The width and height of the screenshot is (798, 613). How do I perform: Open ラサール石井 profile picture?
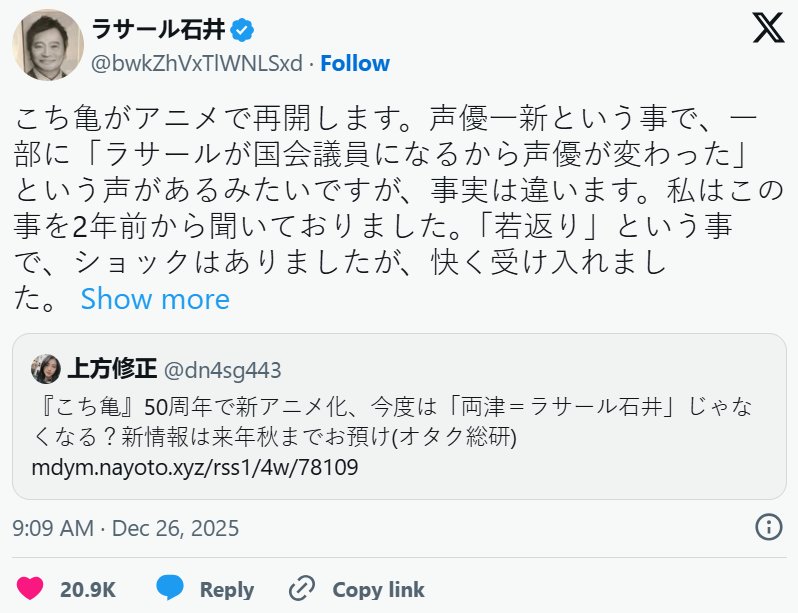pos(48,46)
